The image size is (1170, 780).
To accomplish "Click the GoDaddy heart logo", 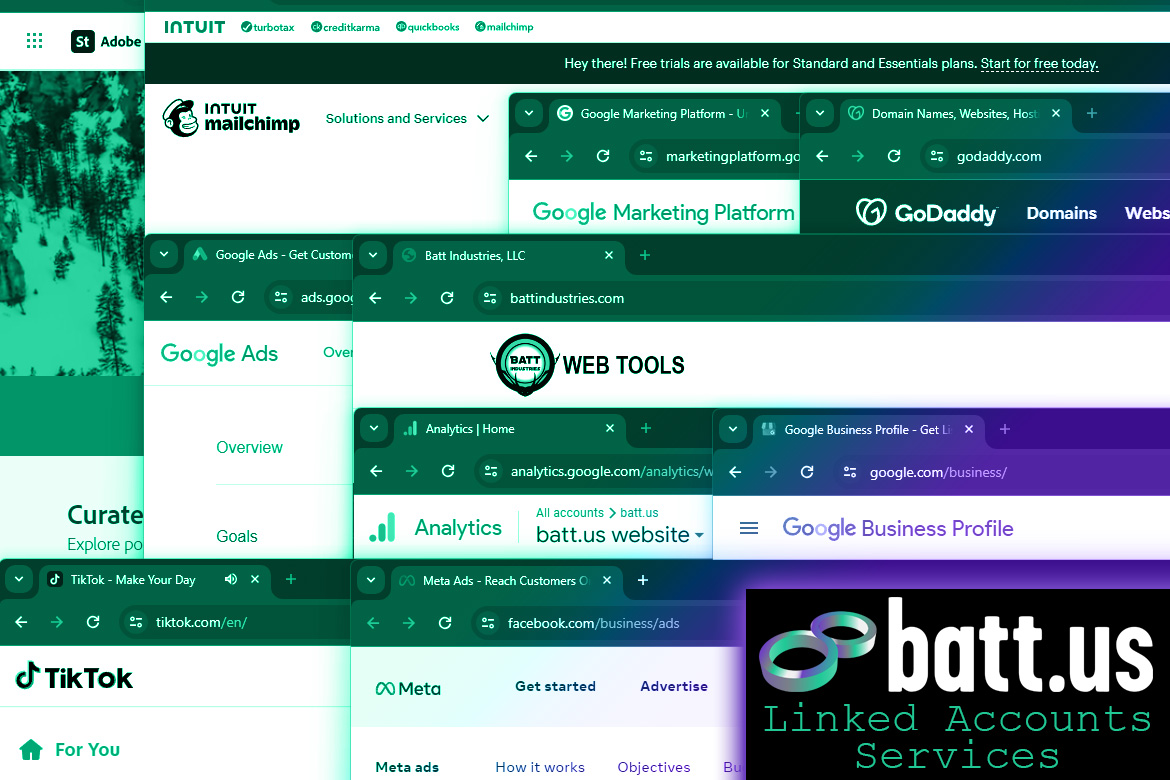I will click(x=871, y=213).
